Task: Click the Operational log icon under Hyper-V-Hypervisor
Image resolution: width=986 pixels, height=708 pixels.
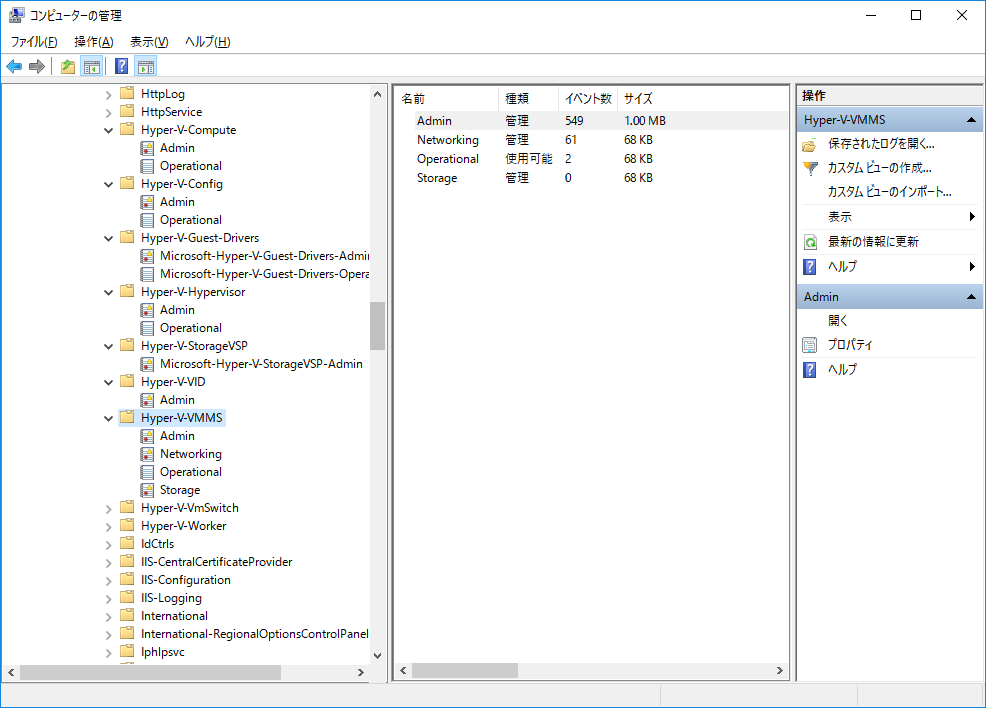Action: pos(147,328)
